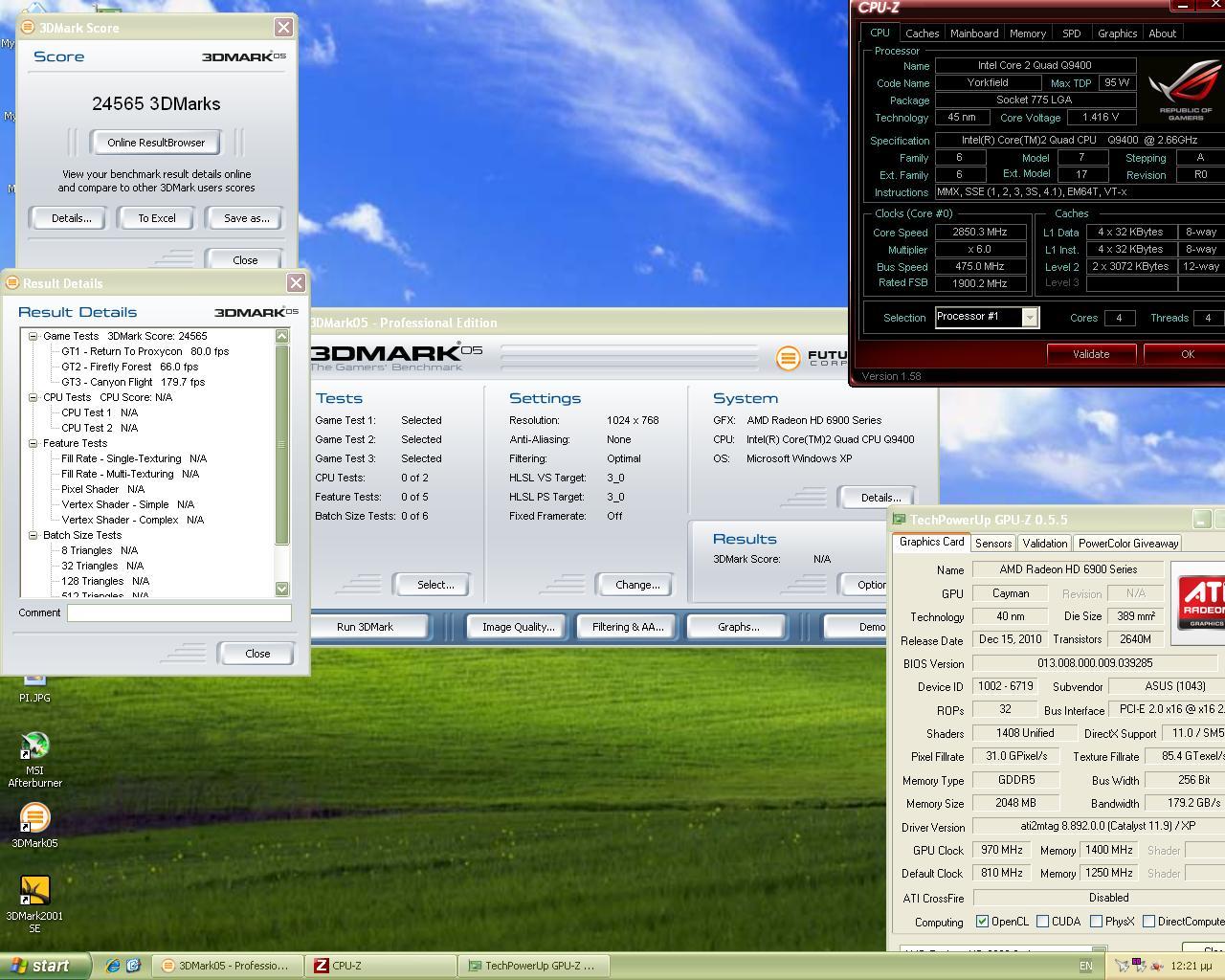The image size is (1225, 980).
Task: Click the vertical scrollbar thumb in Result Details
Action: [281, 444]
